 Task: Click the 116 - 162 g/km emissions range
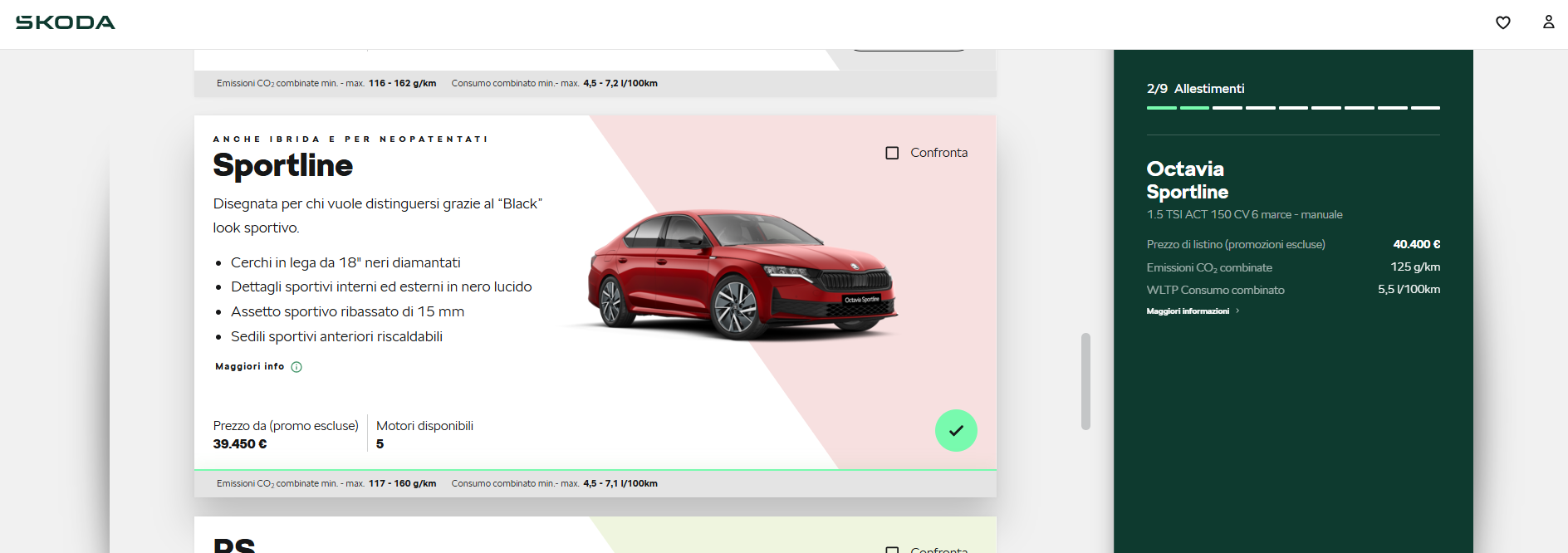402,83
